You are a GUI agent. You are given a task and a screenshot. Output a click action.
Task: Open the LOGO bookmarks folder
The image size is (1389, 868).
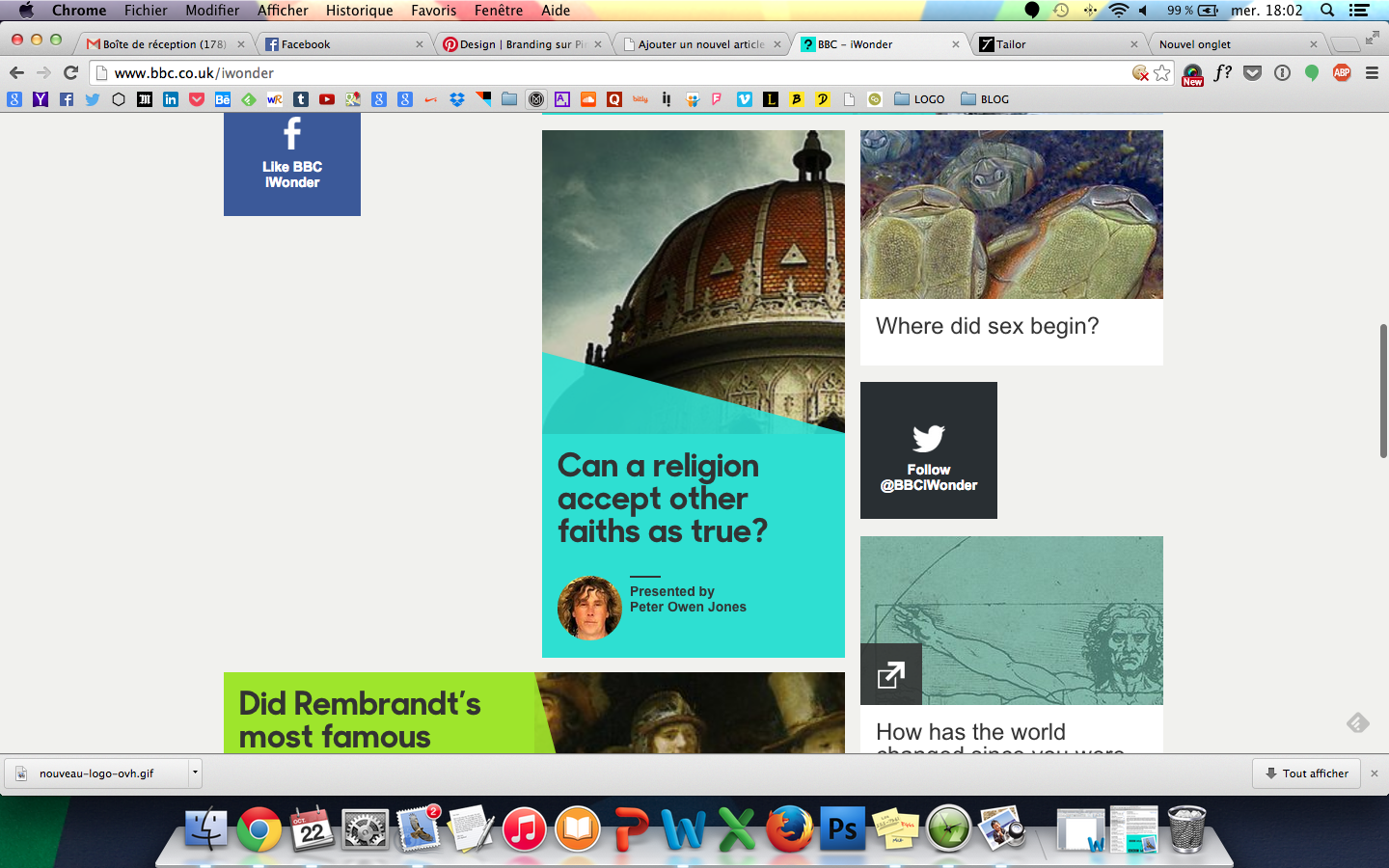[x=919, y=99]
